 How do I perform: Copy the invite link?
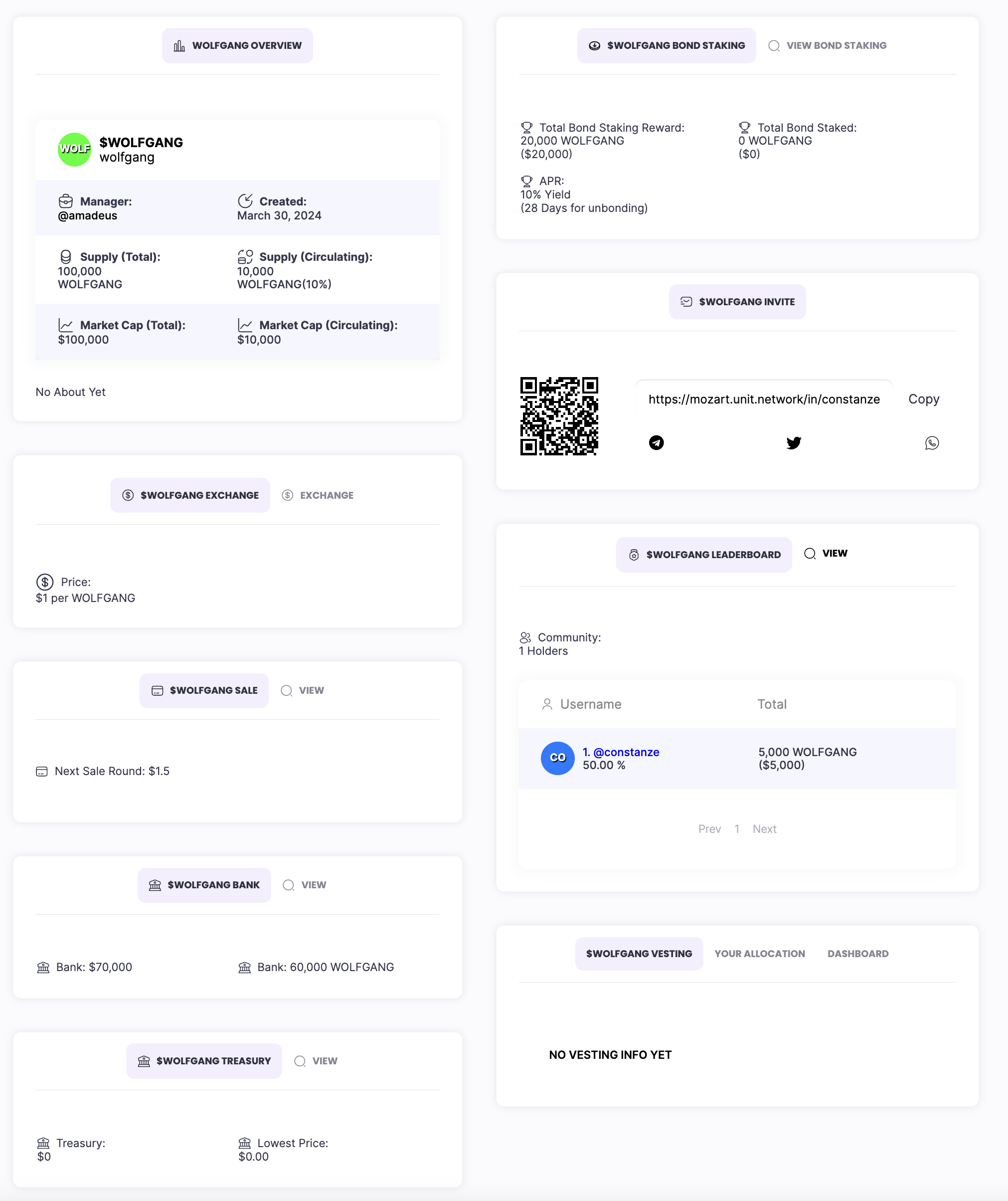coord(923,399)
